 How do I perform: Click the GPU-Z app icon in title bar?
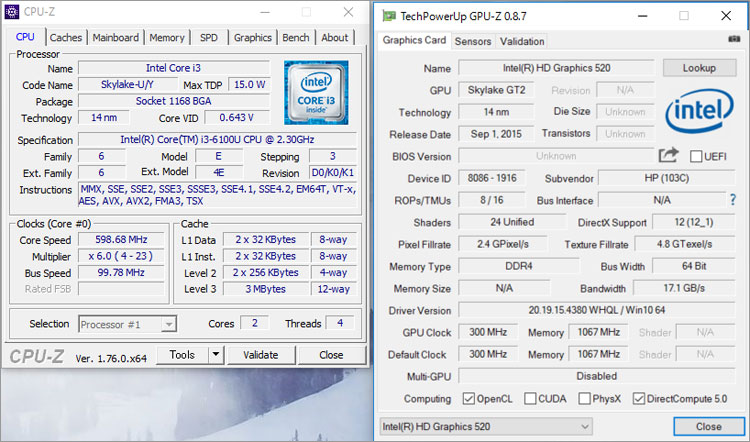[x=389, y=16]
